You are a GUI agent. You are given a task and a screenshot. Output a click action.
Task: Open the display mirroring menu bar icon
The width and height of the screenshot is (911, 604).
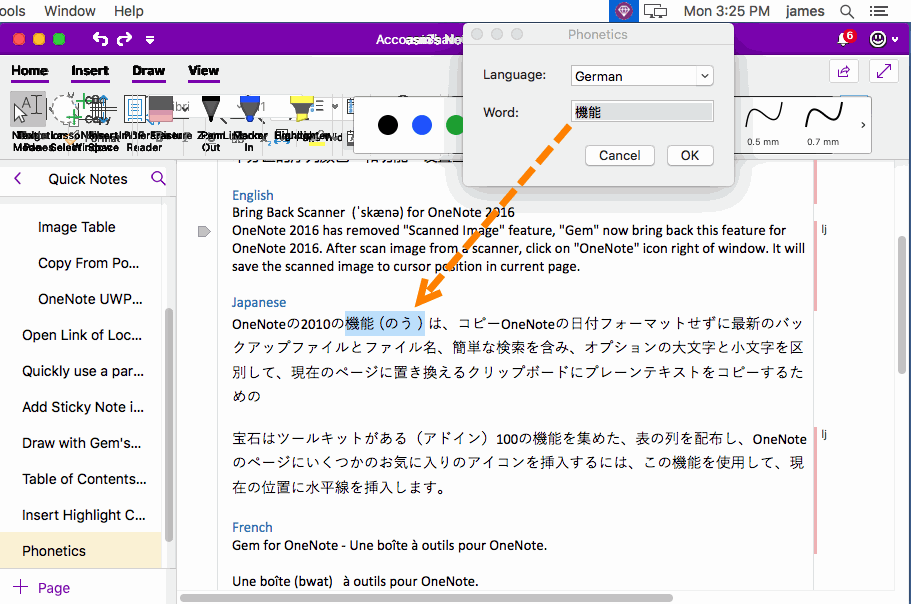point(656,11)
